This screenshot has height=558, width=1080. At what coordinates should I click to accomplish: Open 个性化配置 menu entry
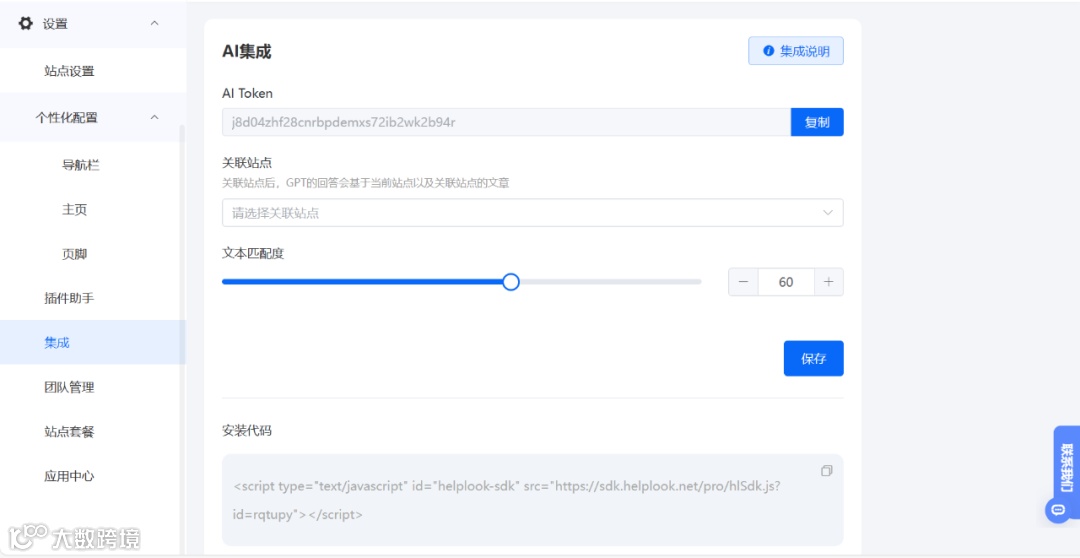click(66, 118)
